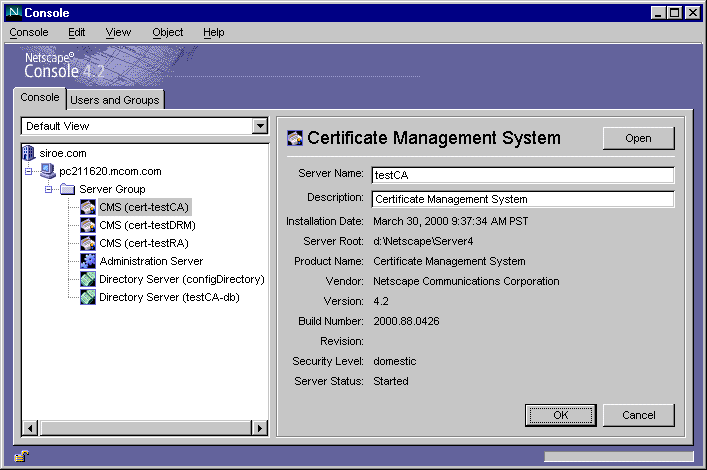Click the siroe.com domain building icon

click(27, 153)
